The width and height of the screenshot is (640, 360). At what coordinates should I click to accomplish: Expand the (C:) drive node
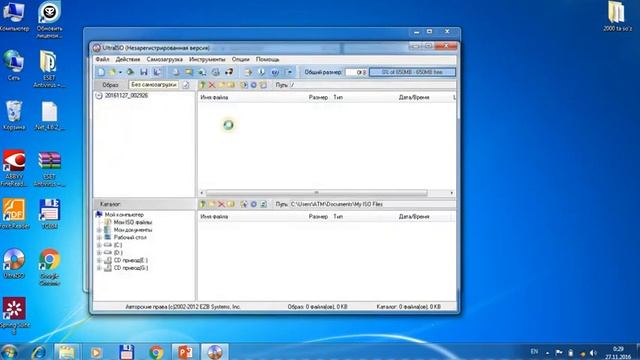click(x=99, y=245)
